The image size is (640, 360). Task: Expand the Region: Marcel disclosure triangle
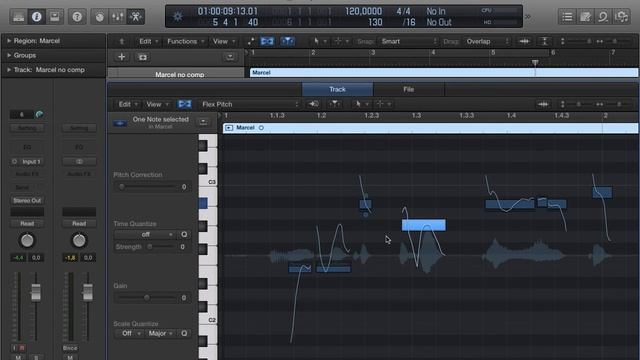(9, 41)
